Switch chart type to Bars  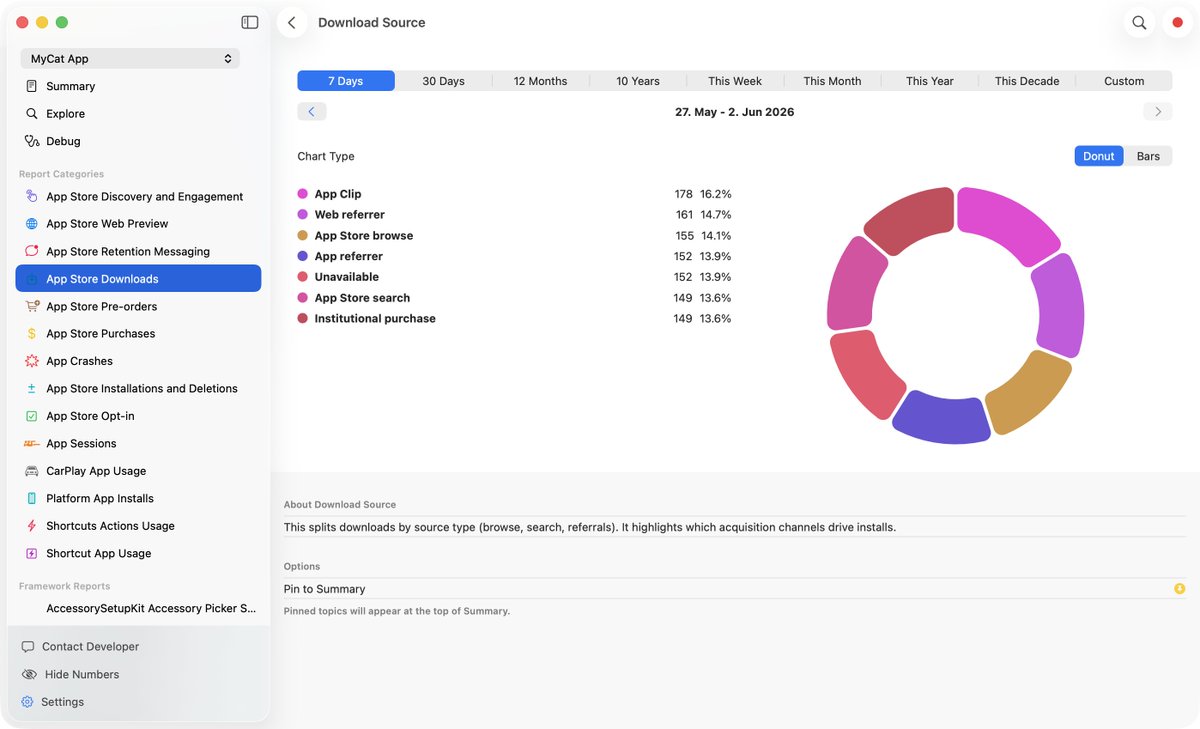1148,156
